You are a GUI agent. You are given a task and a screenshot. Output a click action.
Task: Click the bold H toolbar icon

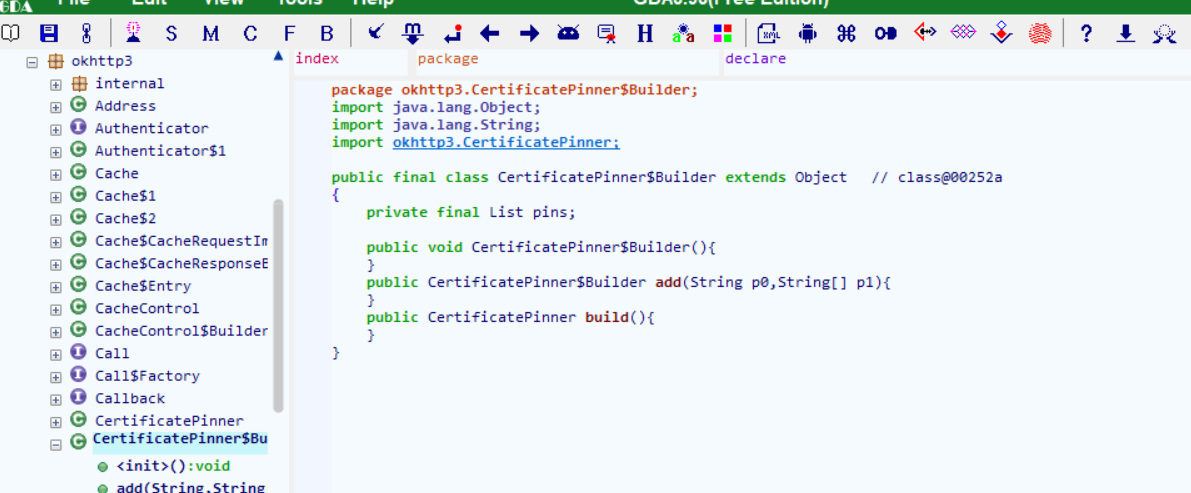645,33
